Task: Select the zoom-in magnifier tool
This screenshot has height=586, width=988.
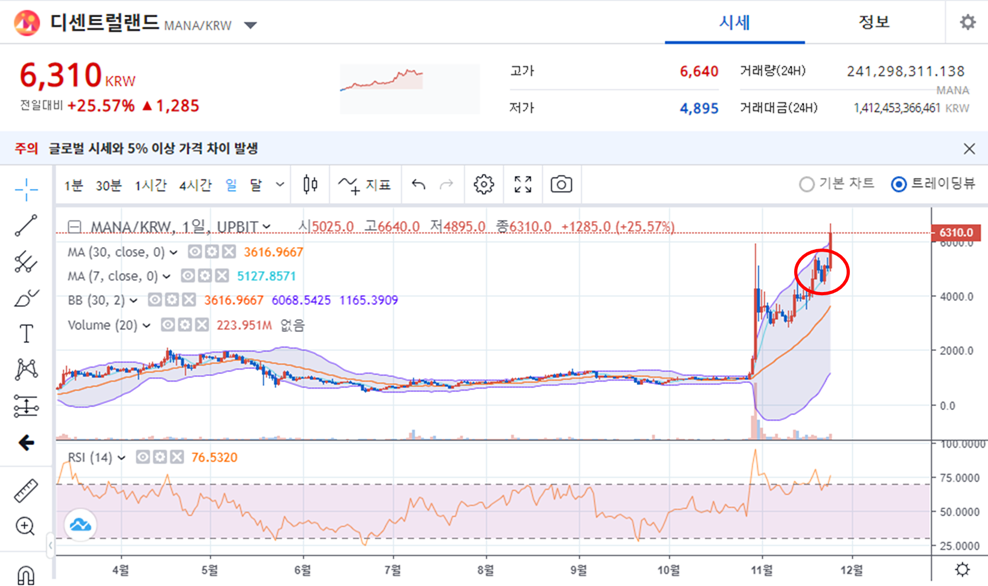Action: (26, 526)
